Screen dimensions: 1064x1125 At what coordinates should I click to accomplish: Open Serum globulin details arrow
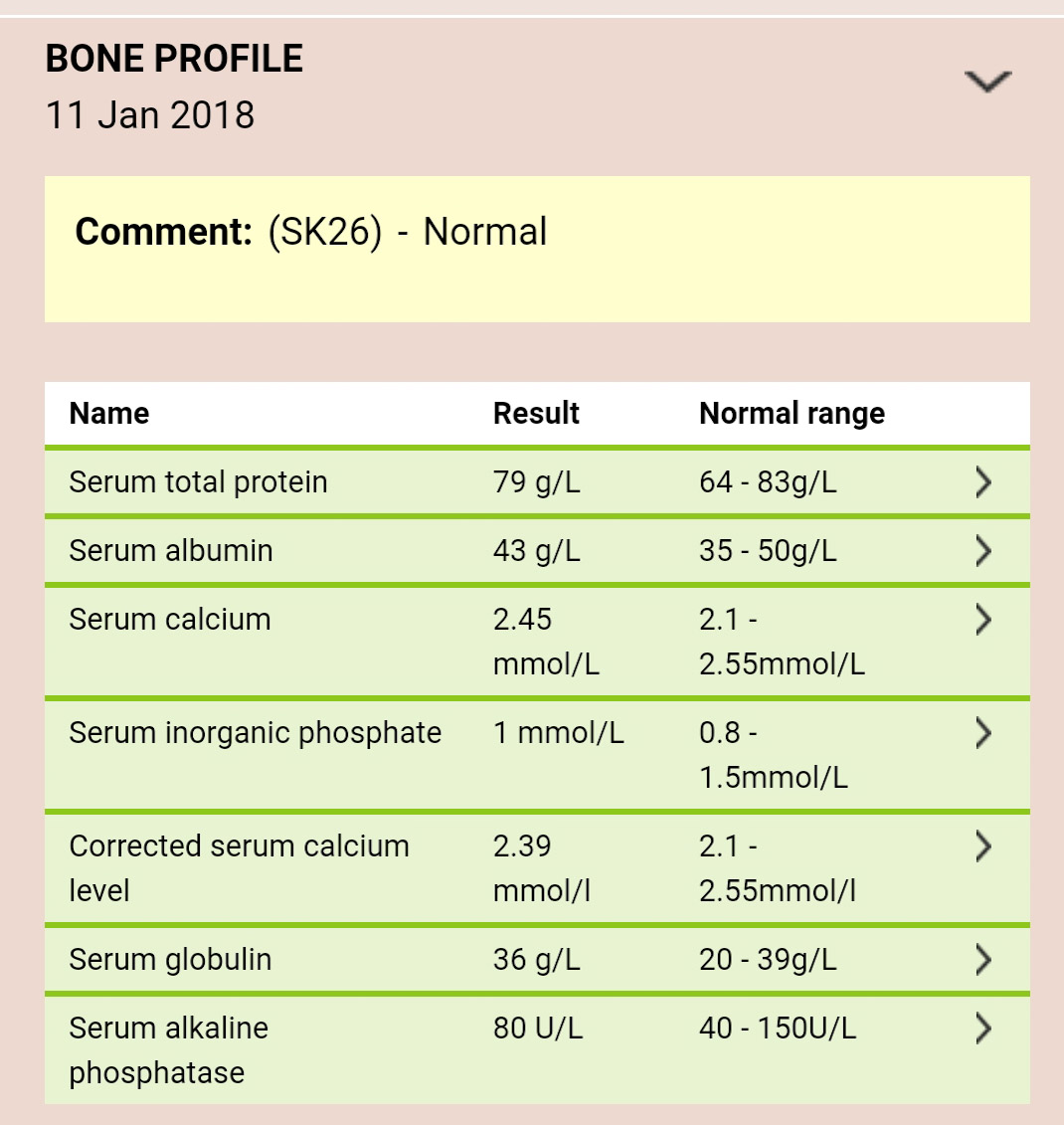(x=983, y=960)
